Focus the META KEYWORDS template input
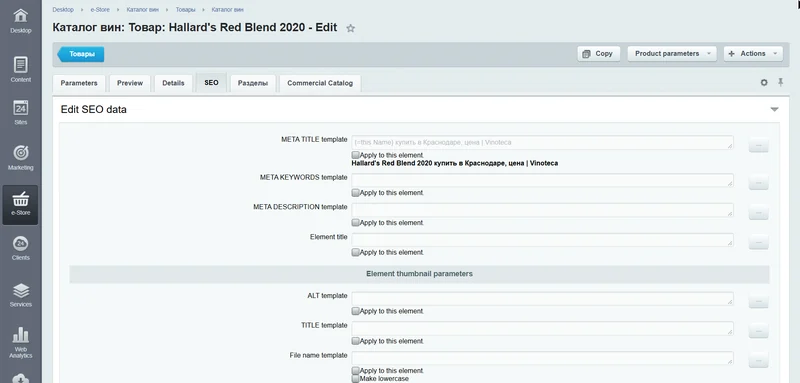800x383 pixels. (542, 180)
